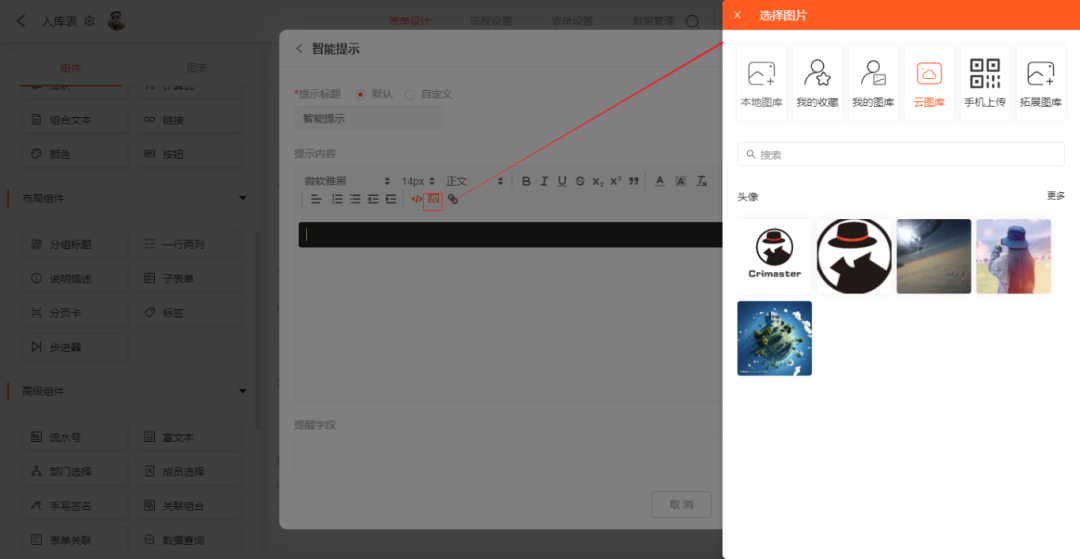Click the image search input field
Image resolution: width=1080 pixels, height=559 pixels.
[901, 154]
